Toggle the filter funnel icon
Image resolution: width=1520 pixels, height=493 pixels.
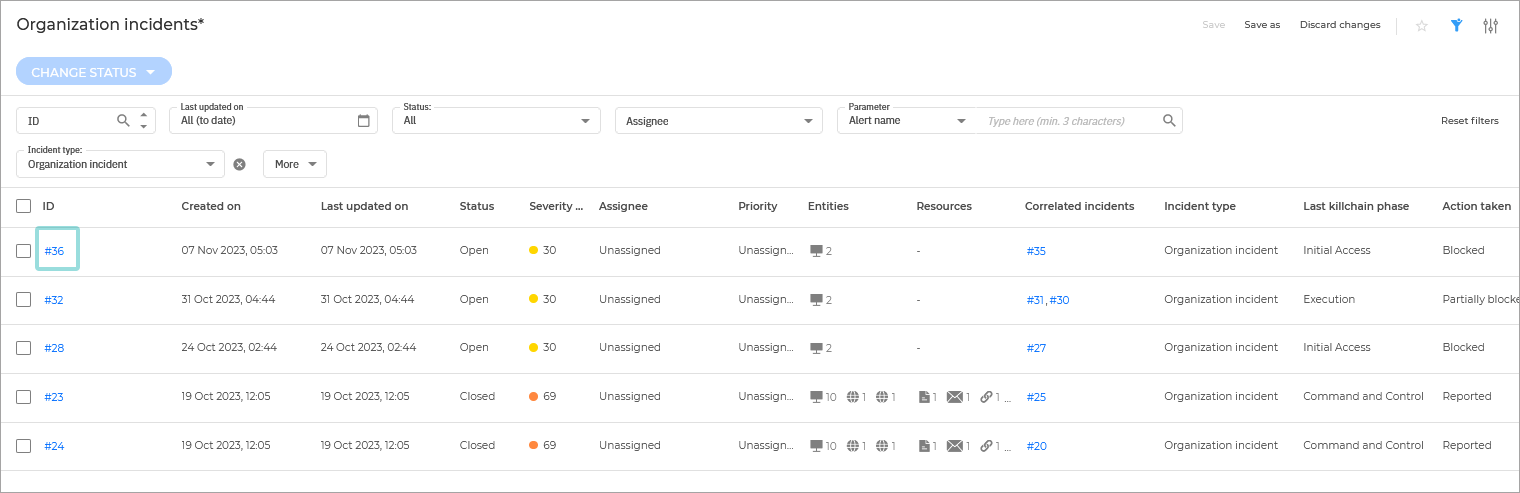[1457, 26]
